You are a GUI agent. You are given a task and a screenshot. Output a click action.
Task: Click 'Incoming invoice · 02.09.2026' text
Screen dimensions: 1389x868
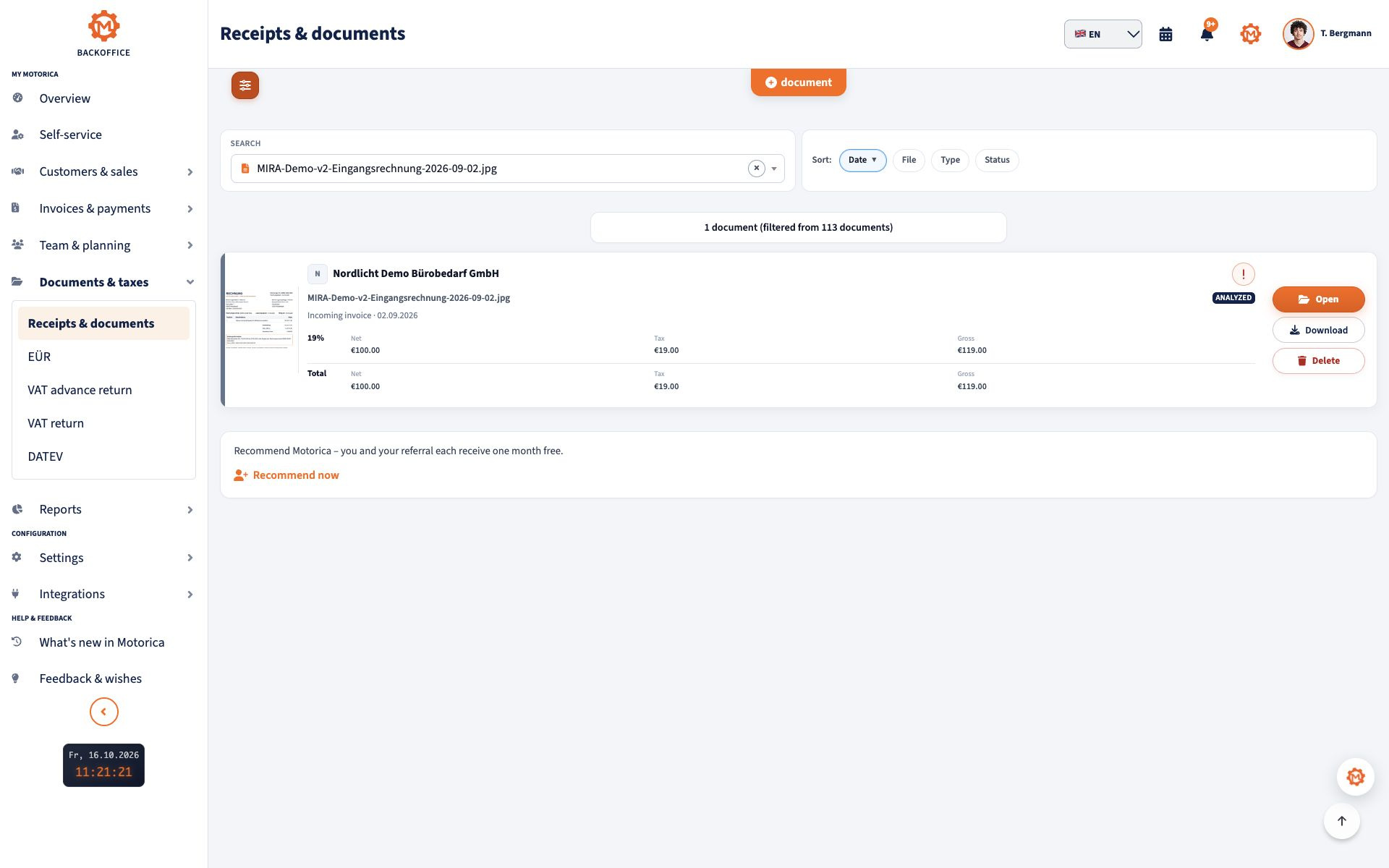click(362, 315)
